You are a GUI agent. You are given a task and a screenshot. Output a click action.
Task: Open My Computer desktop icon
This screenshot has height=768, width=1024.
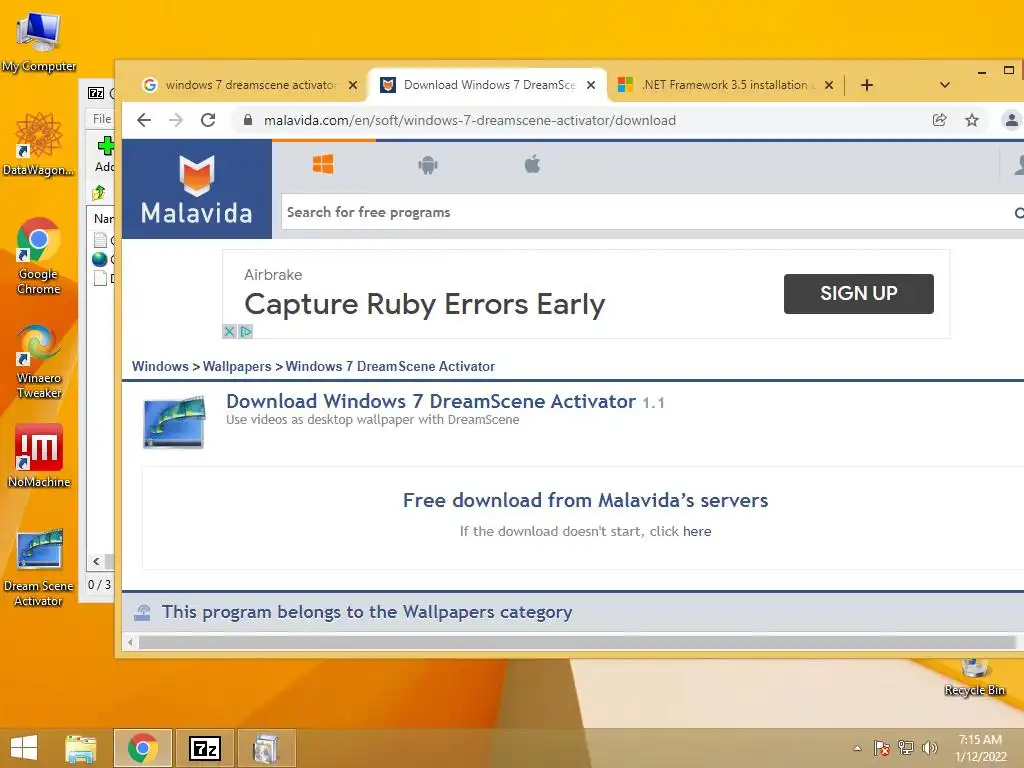point(39,40)
